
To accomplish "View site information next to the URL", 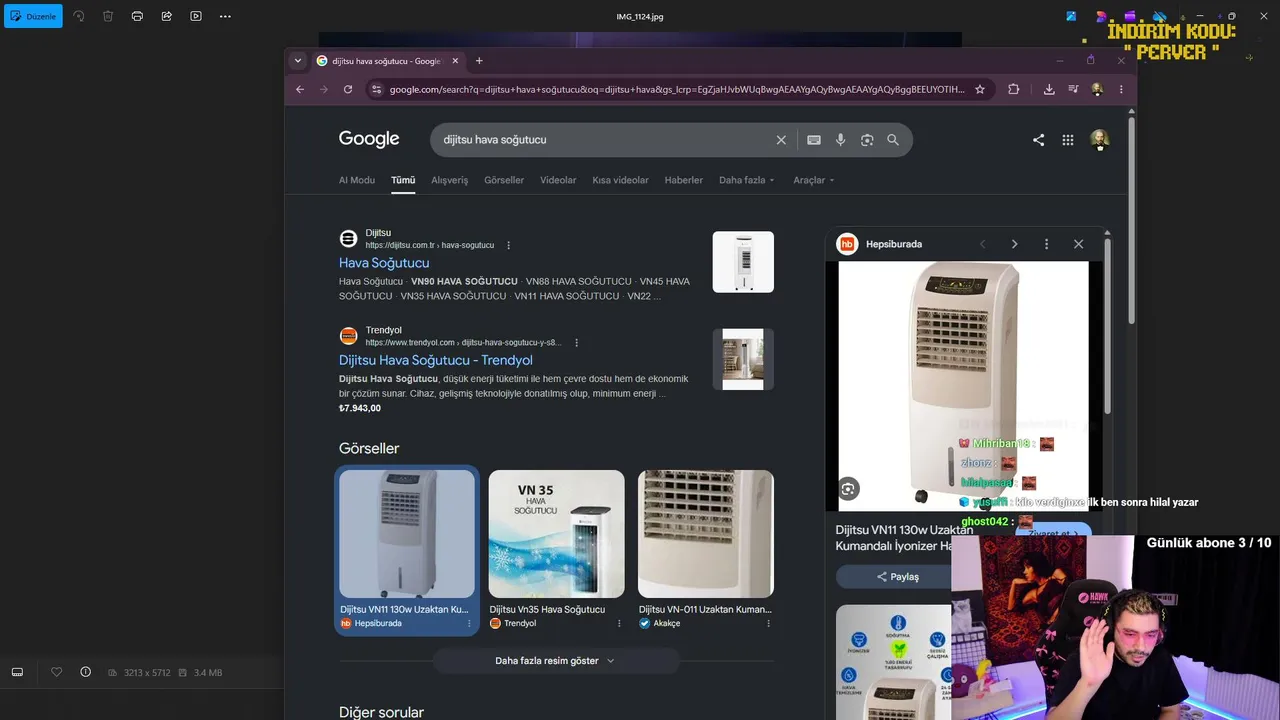I will click(376, 89).
